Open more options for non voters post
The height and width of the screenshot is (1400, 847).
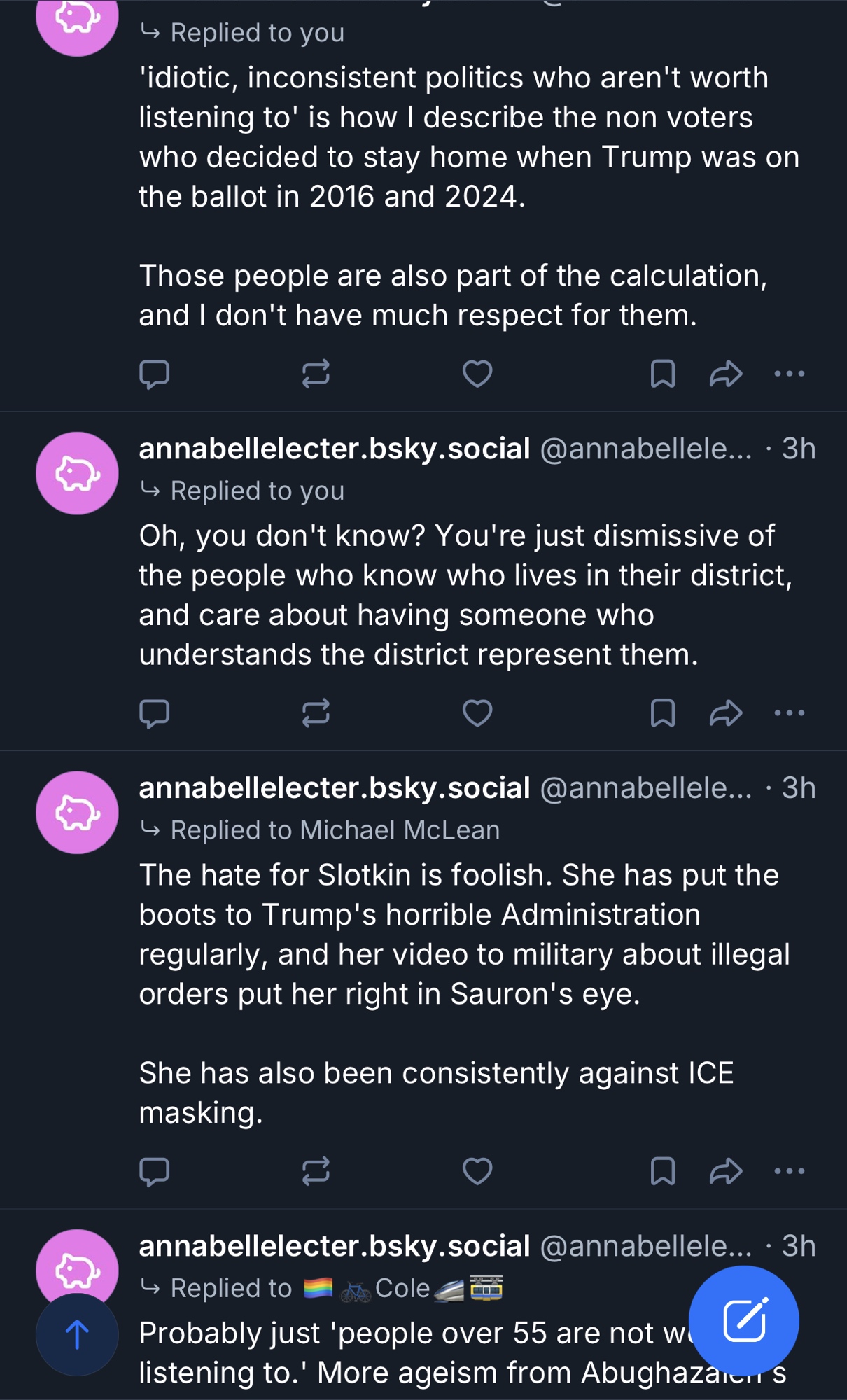[x=790, y=374]
